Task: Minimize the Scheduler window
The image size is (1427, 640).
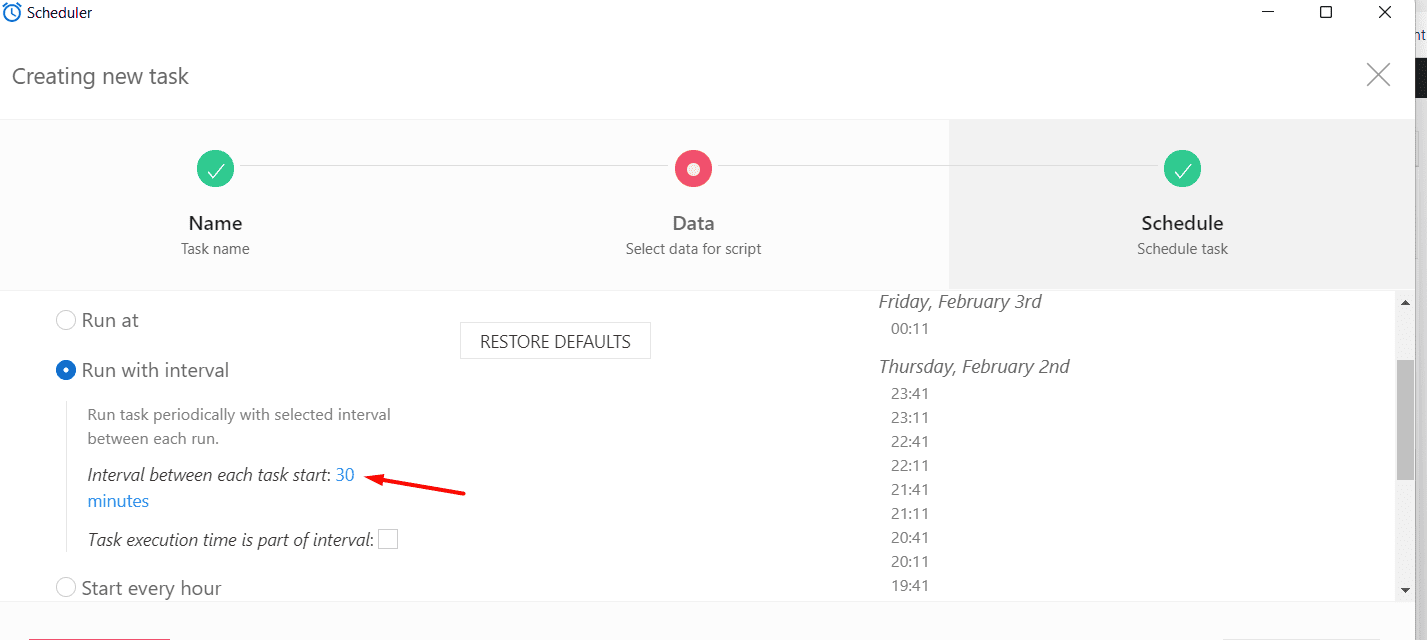Action: tap(1267, 12)
